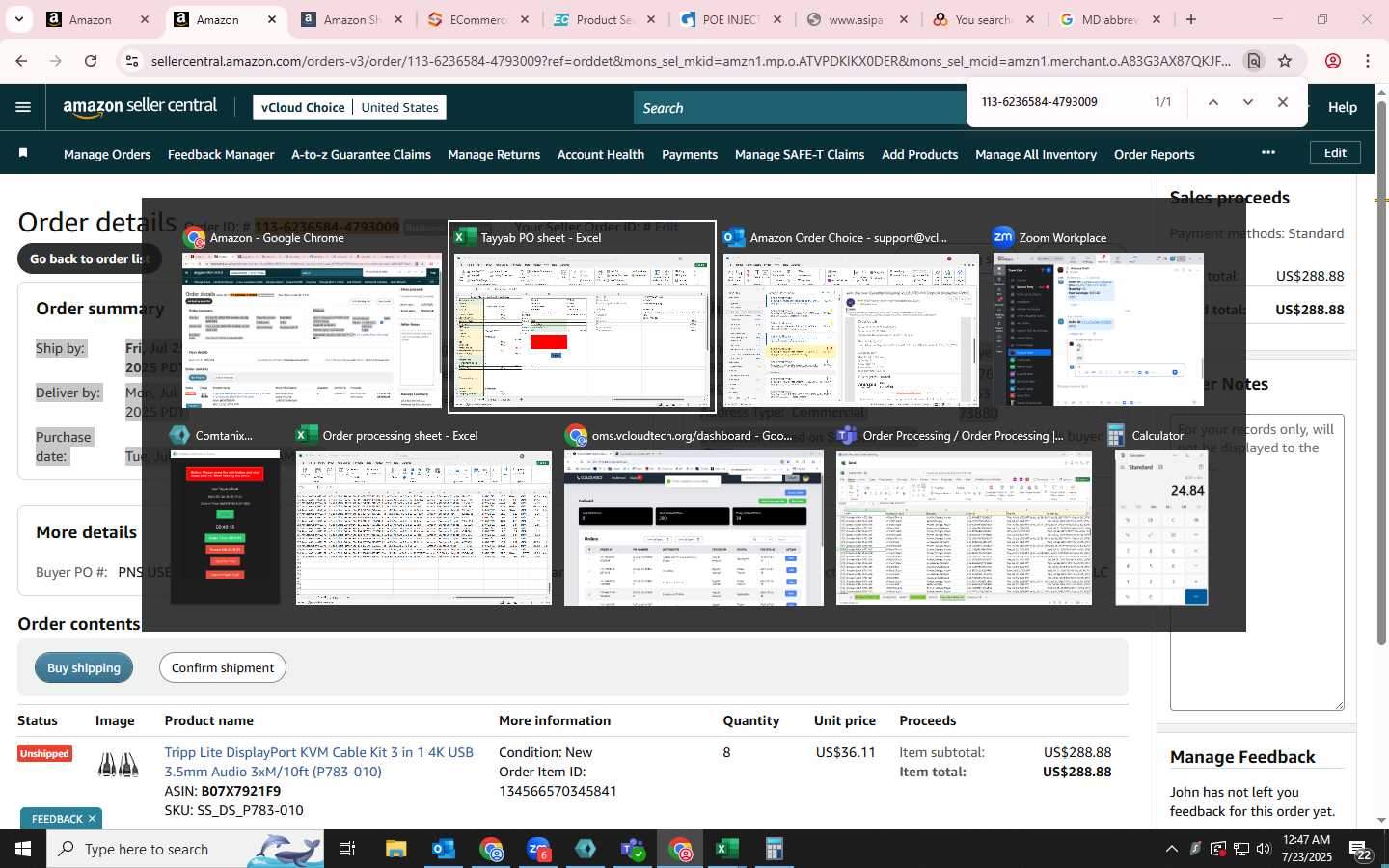This screenshot has width=1389, height=868.
Task: Open Add Products menu item
Action: pyautogui.click(x=919, y=154)
